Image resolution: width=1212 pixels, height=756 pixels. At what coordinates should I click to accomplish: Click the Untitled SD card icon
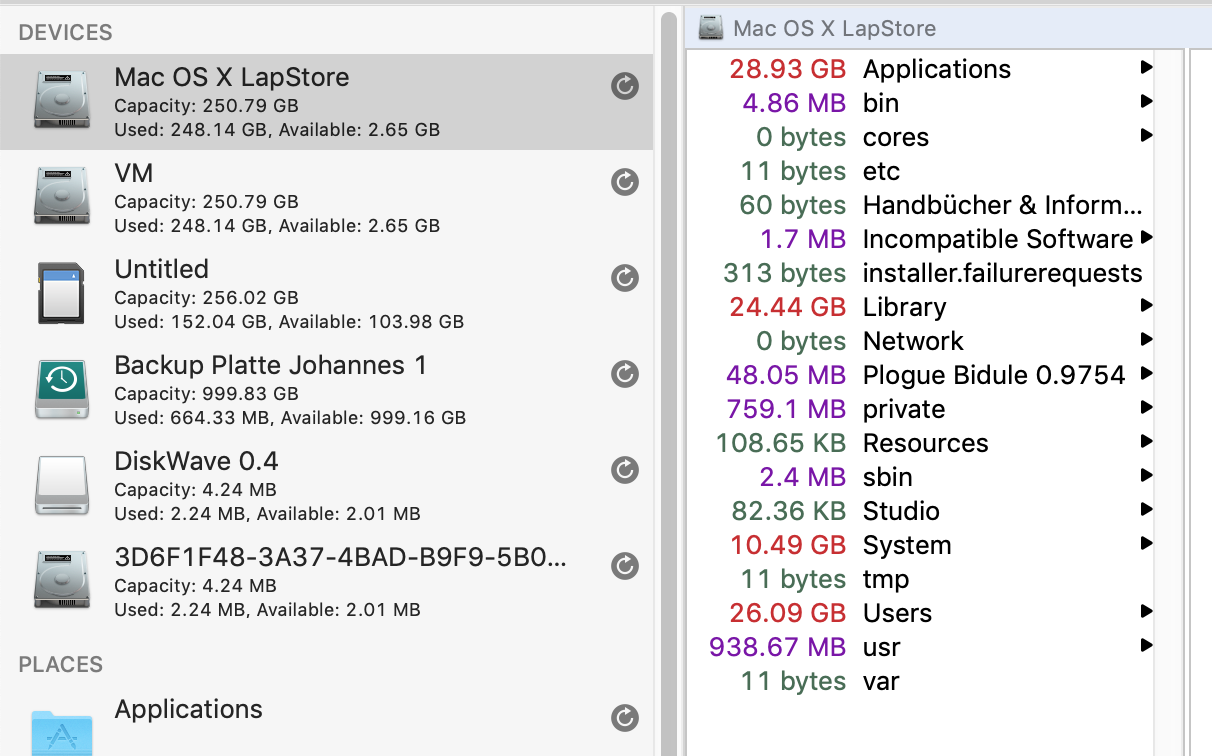[61, 293]
